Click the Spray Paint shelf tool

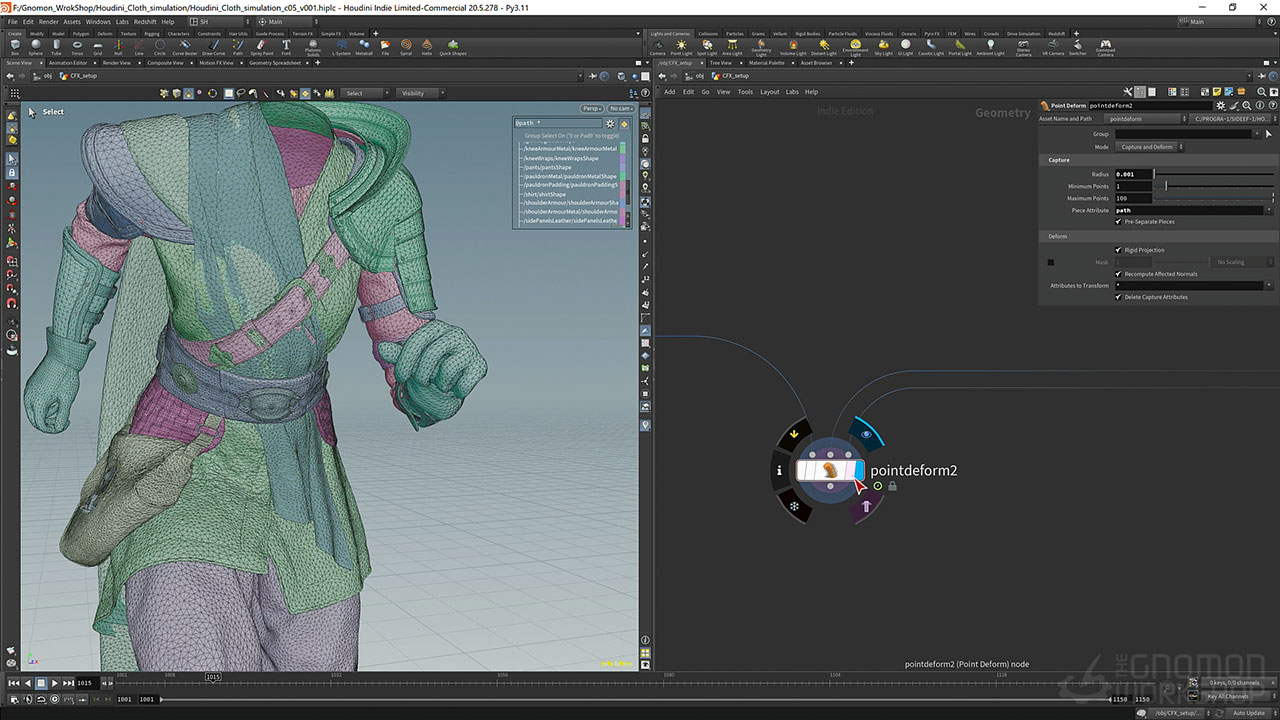[262, 46]
